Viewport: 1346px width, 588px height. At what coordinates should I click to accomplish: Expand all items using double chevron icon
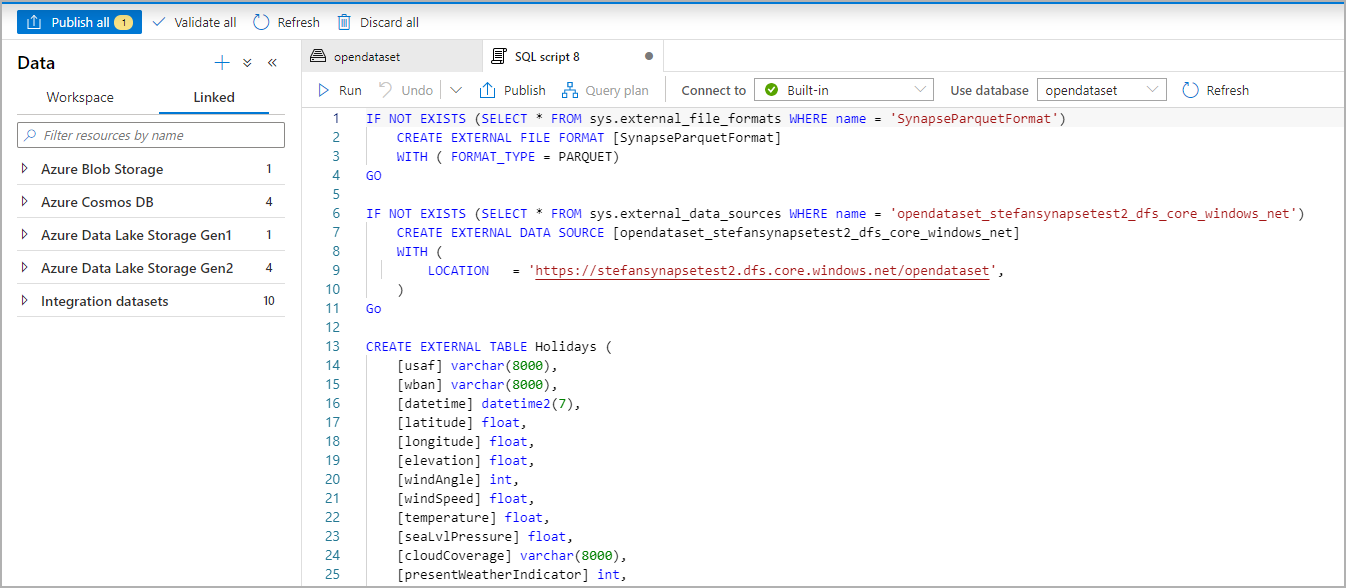pos(247,63)
